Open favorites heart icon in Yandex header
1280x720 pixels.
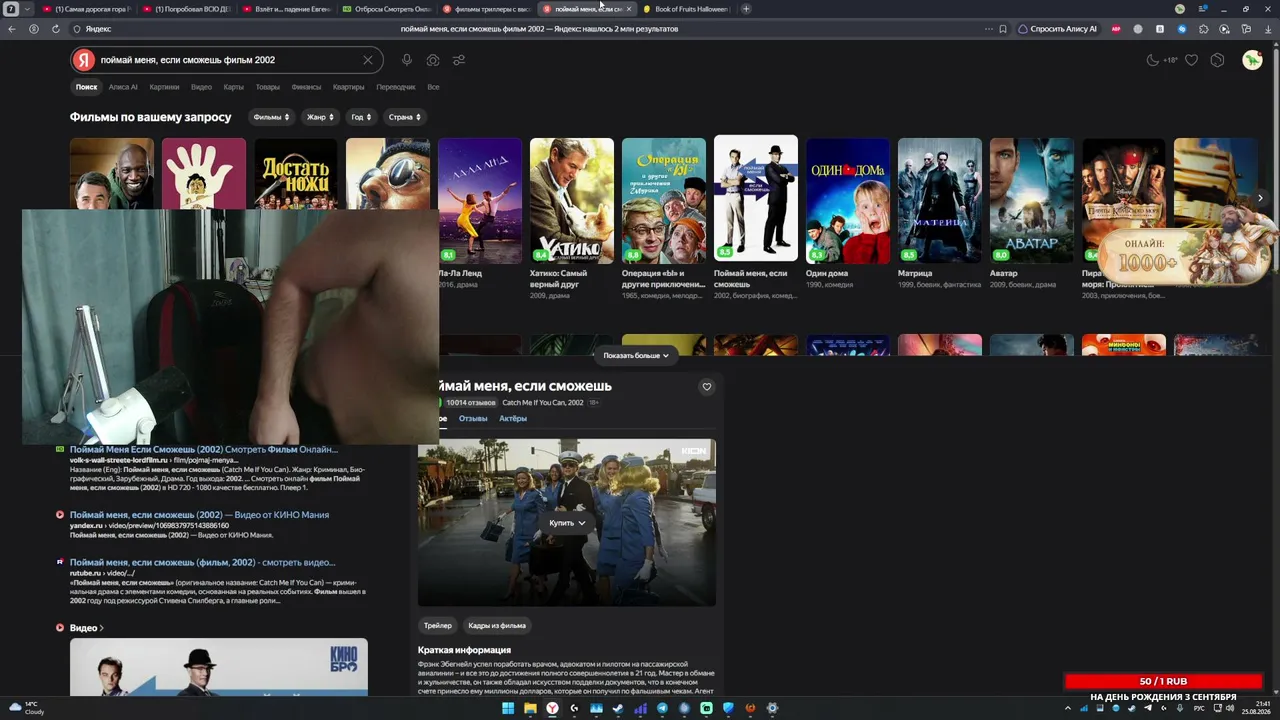[1191, 60]
